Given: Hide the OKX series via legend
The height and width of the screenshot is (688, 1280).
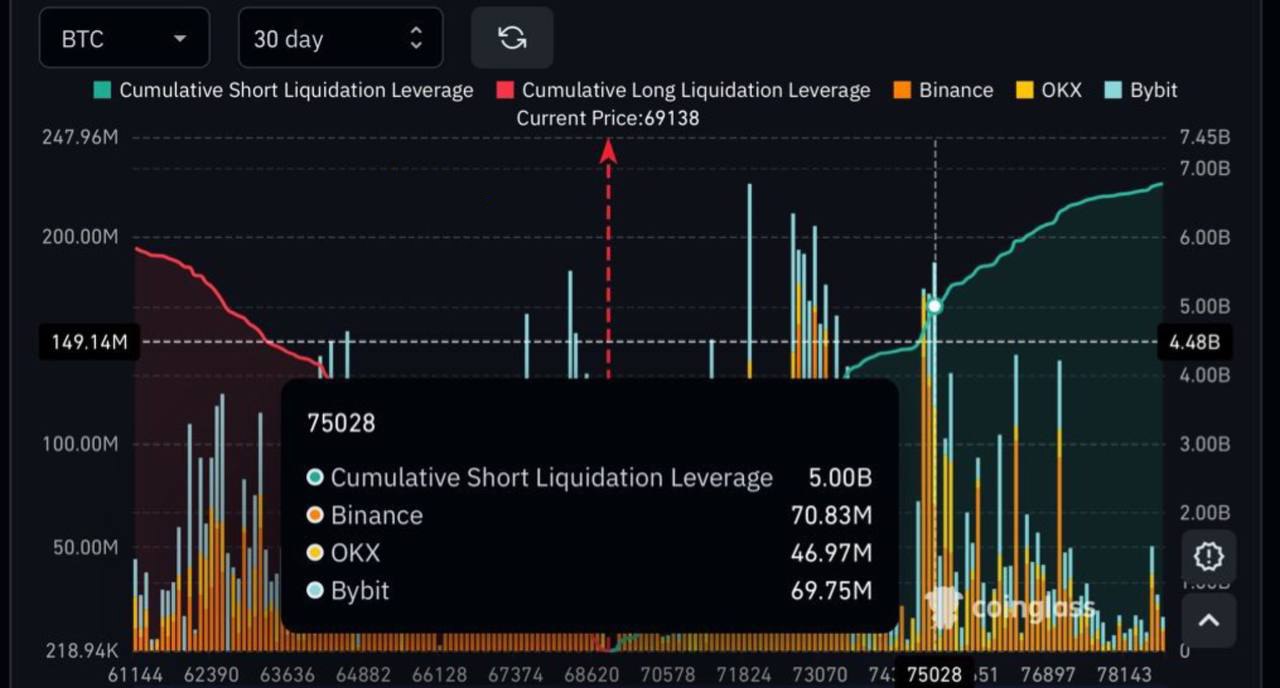Looking at the screenshot, I should [1061, 90].
